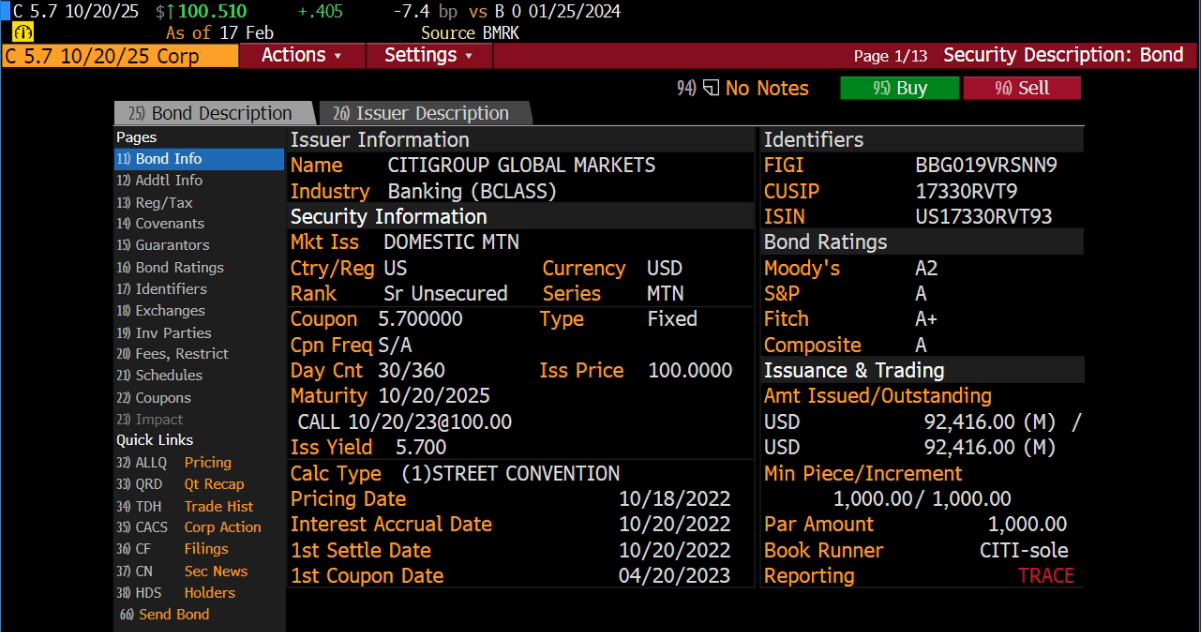Click the Pricing Date 10/18/2022
This screenshot has height=632, width=1201.
click(675, 499)
